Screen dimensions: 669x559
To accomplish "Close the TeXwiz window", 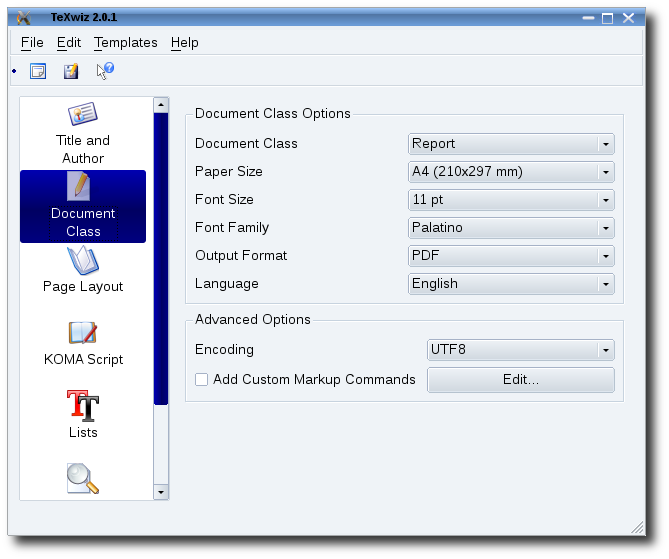I will (628, 18).
